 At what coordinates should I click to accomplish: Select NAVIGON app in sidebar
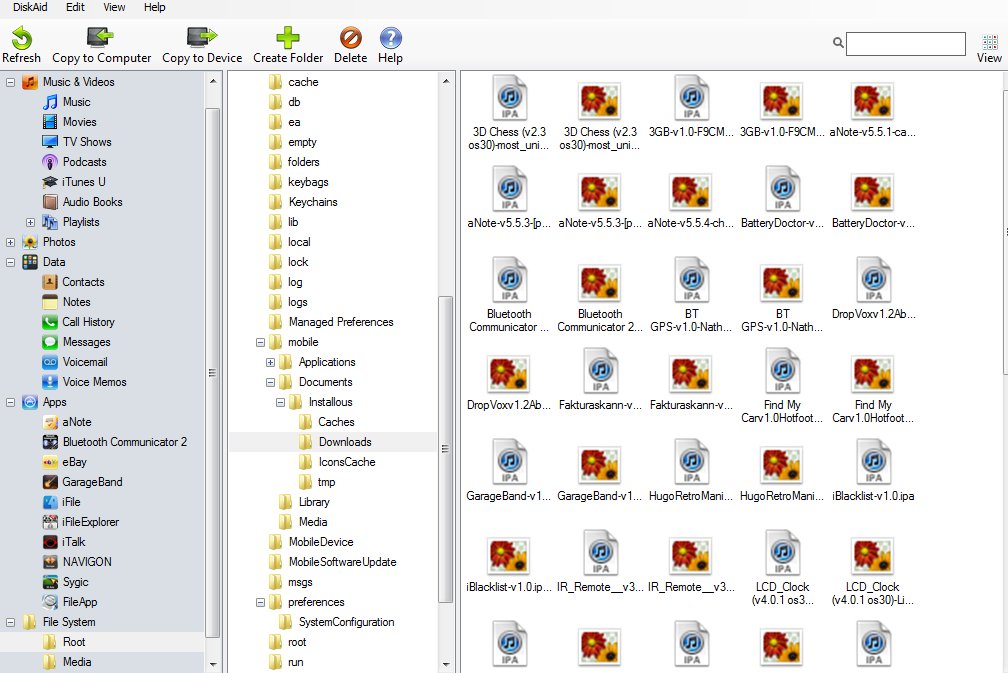[x=87, y=561]
